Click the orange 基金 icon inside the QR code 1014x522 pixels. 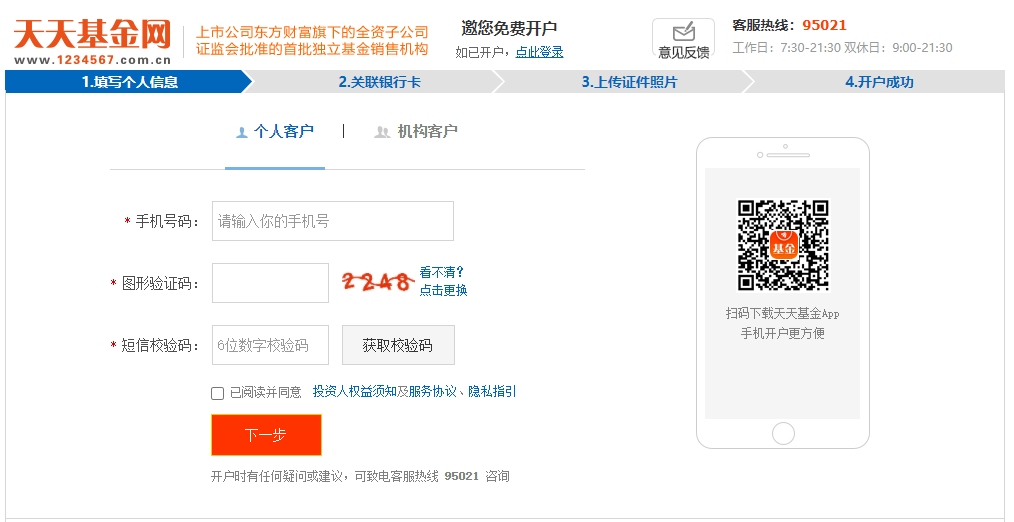coord(784,245)
